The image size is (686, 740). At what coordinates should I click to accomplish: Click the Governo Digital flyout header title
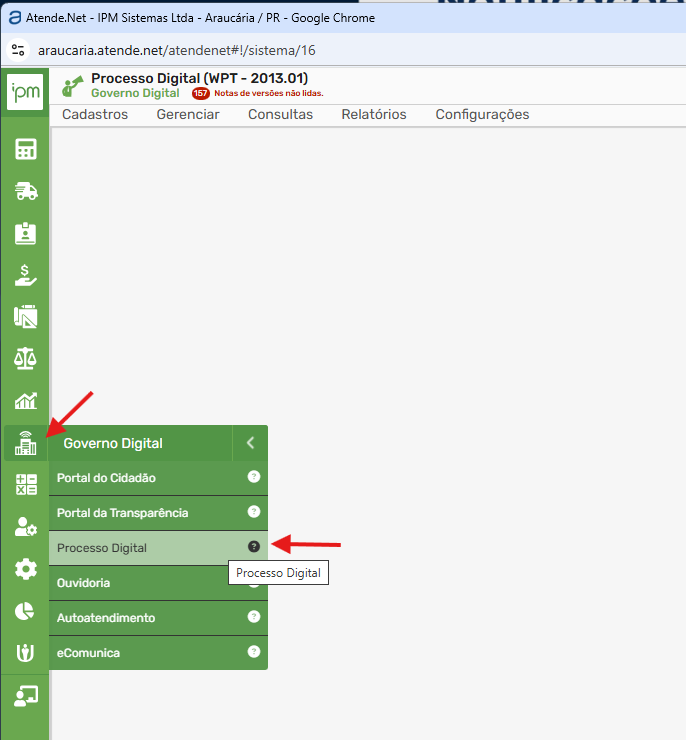pos(113,443)
